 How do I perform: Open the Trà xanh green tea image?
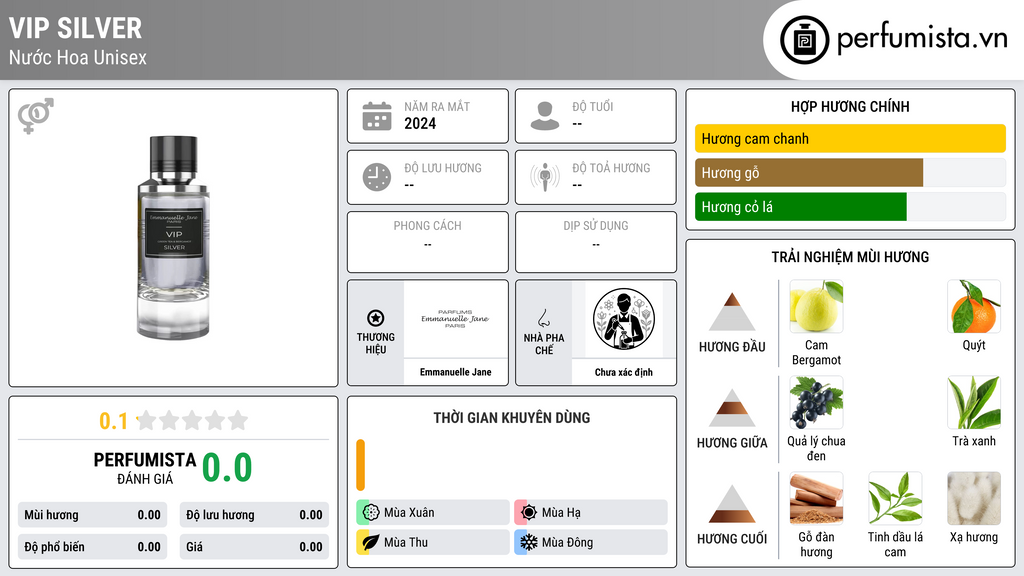coord(974,402)
